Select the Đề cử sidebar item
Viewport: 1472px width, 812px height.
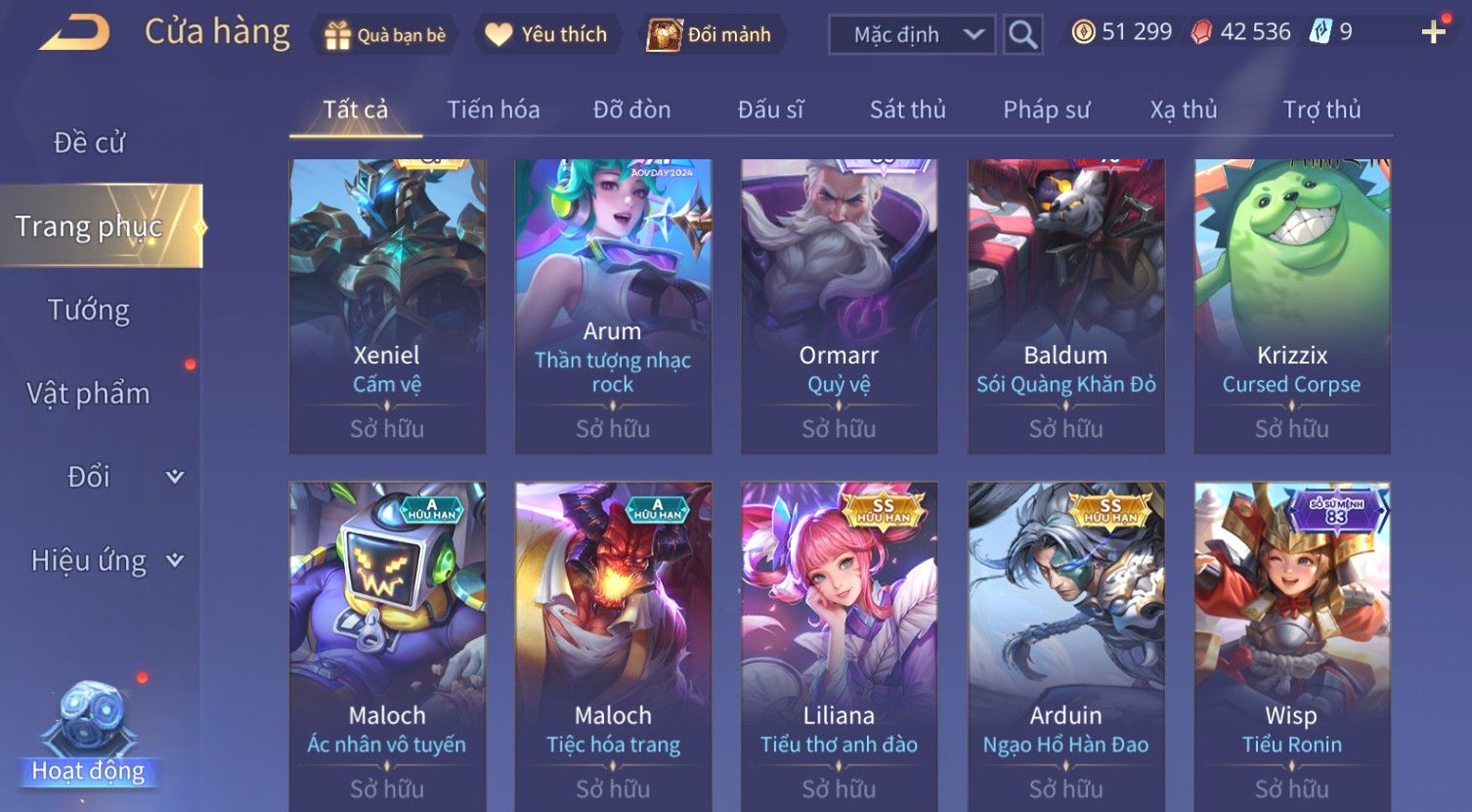[x=89, y=143]
